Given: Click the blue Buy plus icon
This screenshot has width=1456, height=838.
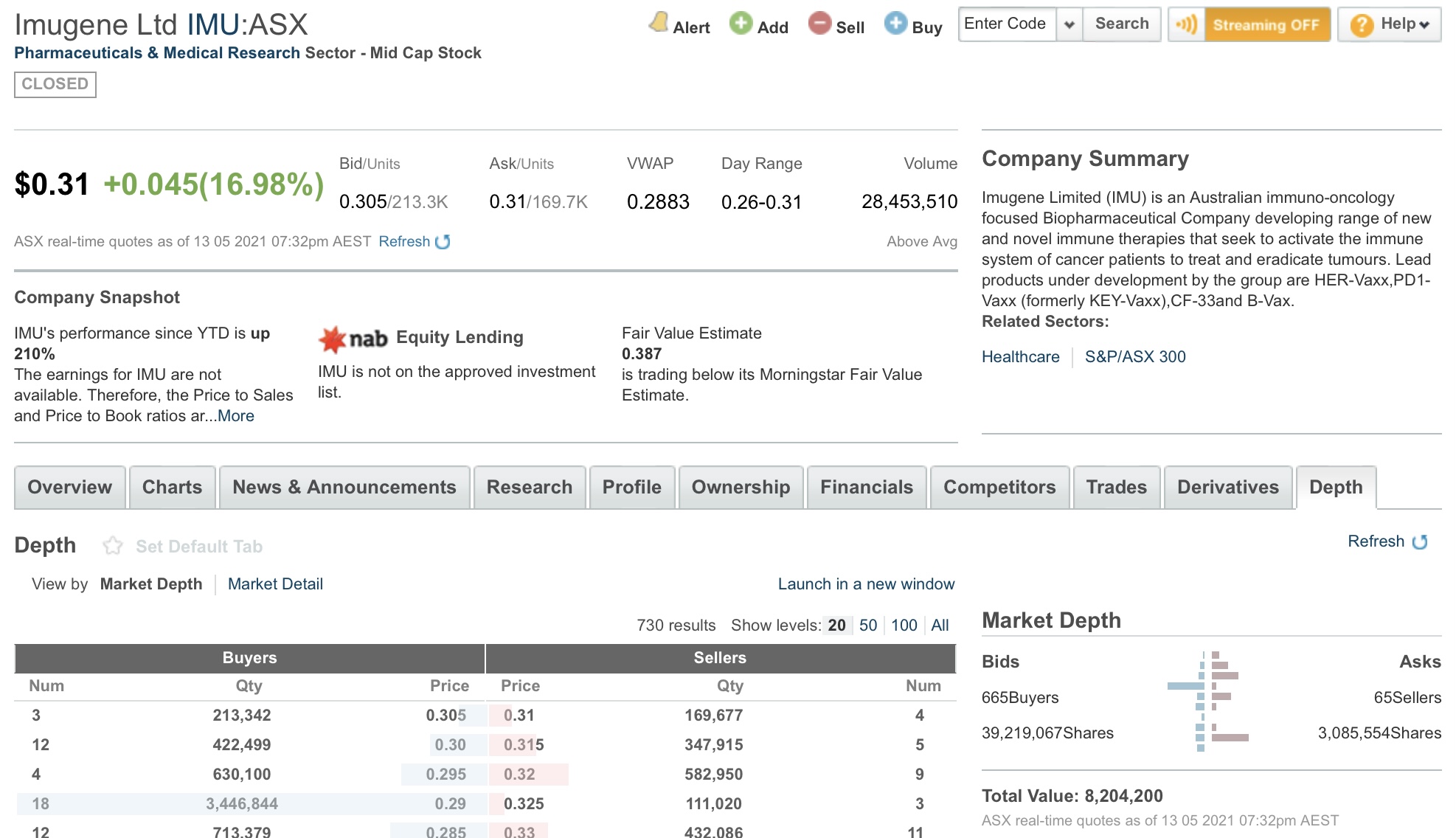Looking at the screenshot, I should click(x=895, y=23).
